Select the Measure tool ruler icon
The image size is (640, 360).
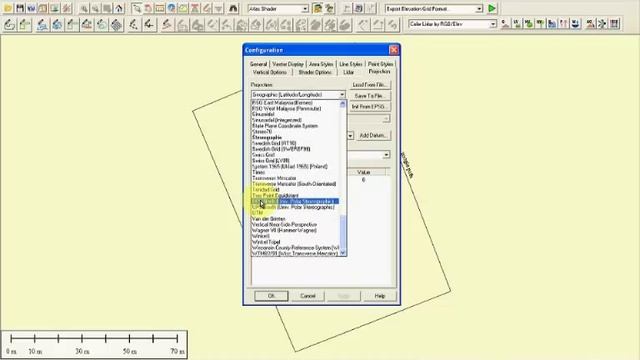click(x=160, y=8)
